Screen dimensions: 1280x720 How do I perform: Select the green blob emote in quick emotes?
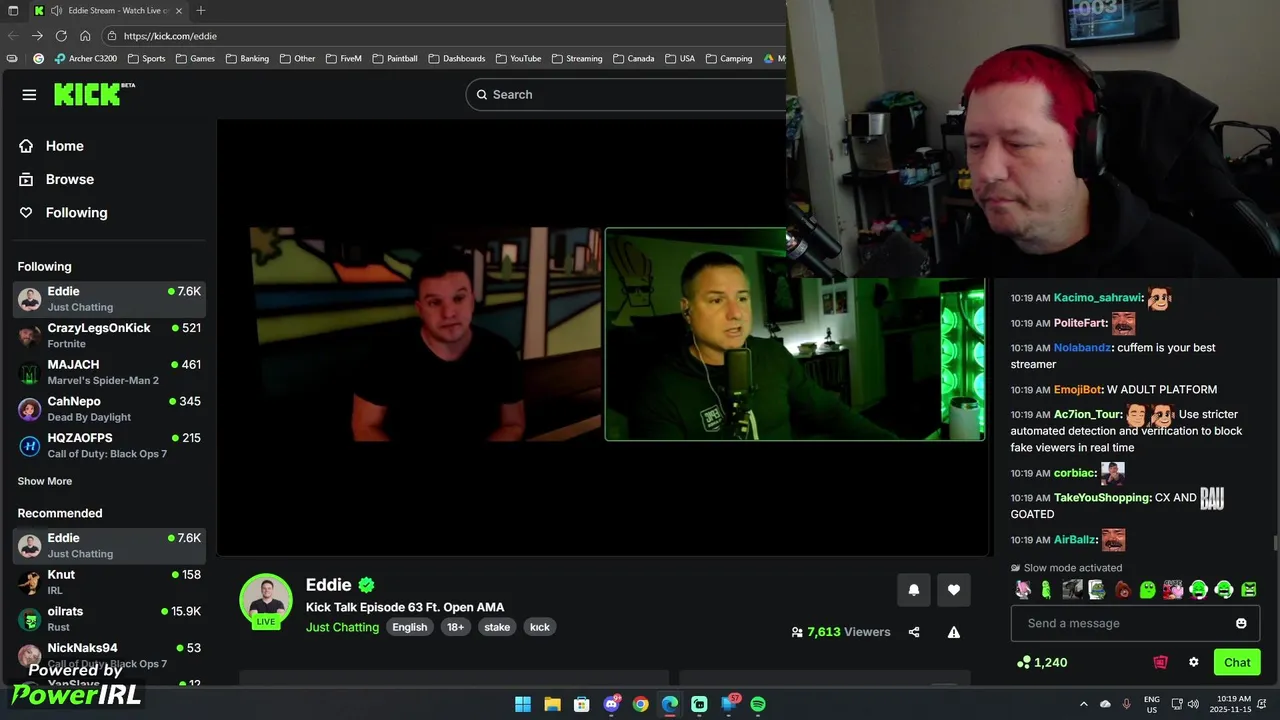click(1147, 590)
